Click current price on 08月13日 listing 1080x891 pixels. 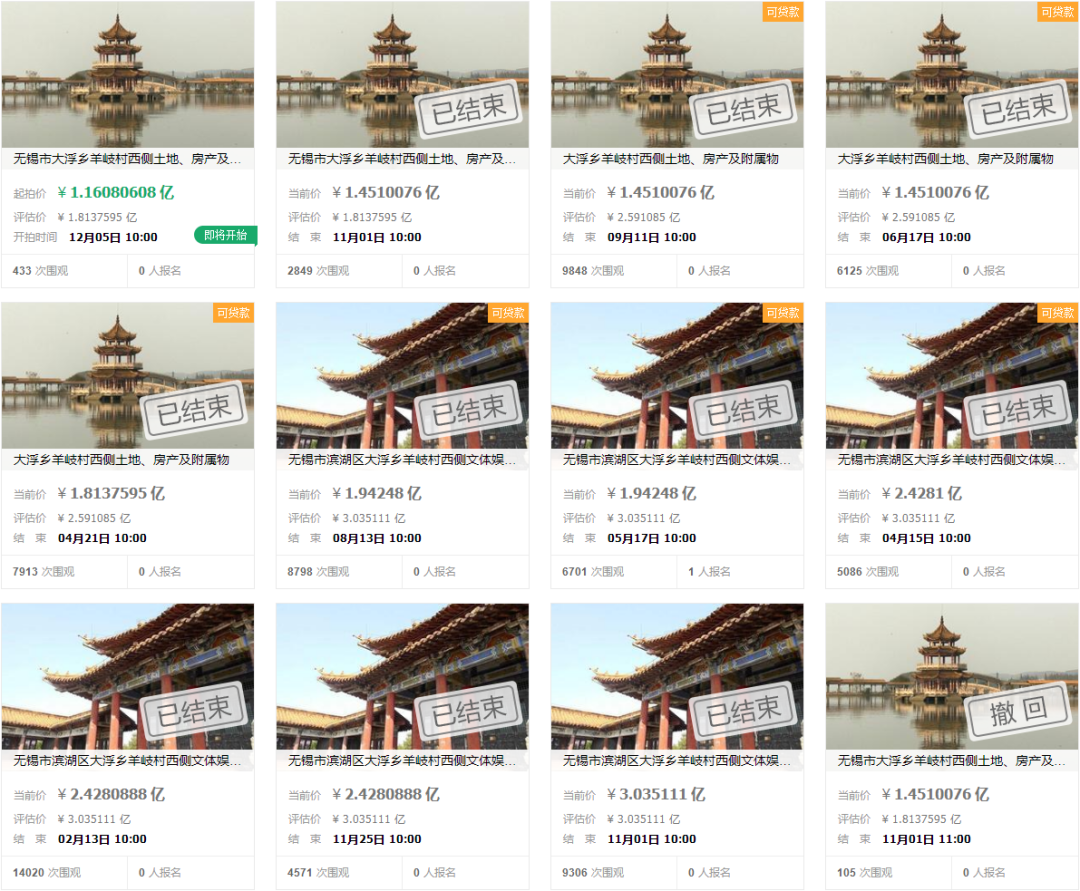pos(377,494)
